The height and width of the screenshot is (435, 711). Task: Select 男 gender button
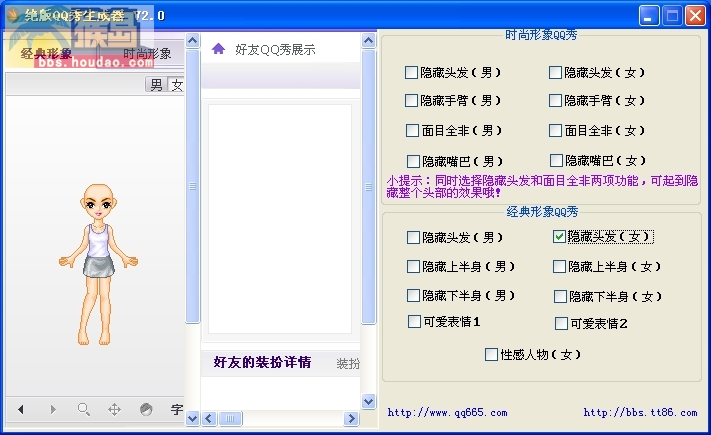pos(156,84)
